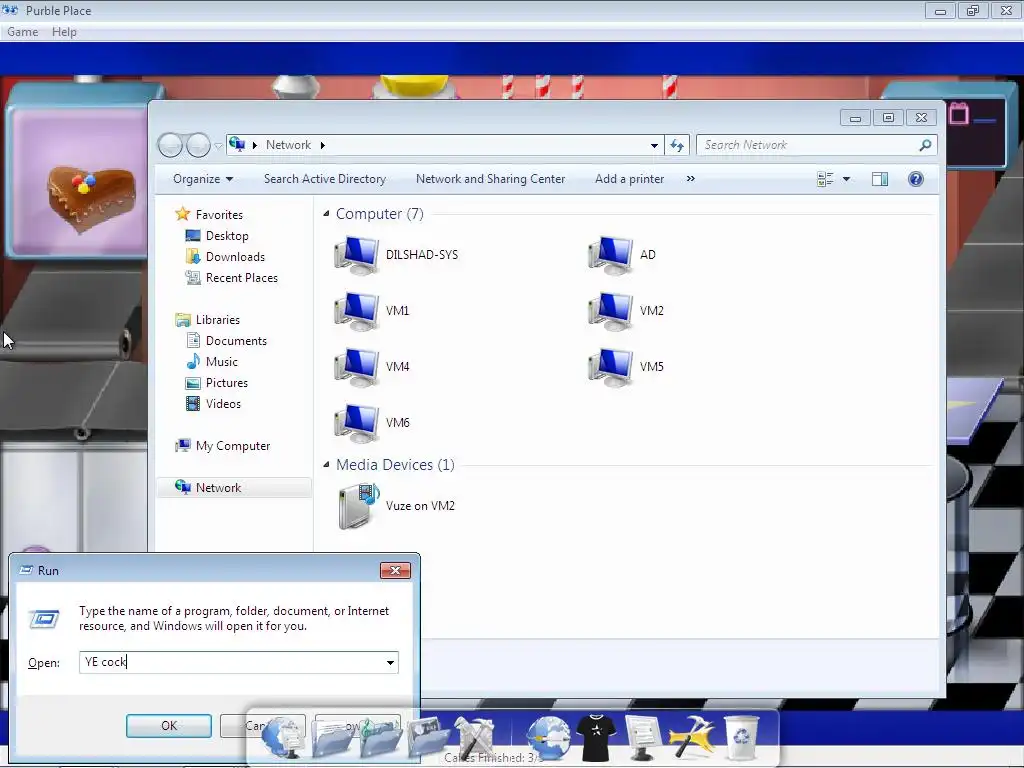Viewport: 1024px width, 768px height.
Task: Open the black t-shirt icon in dock
Action: click(596, 738)
